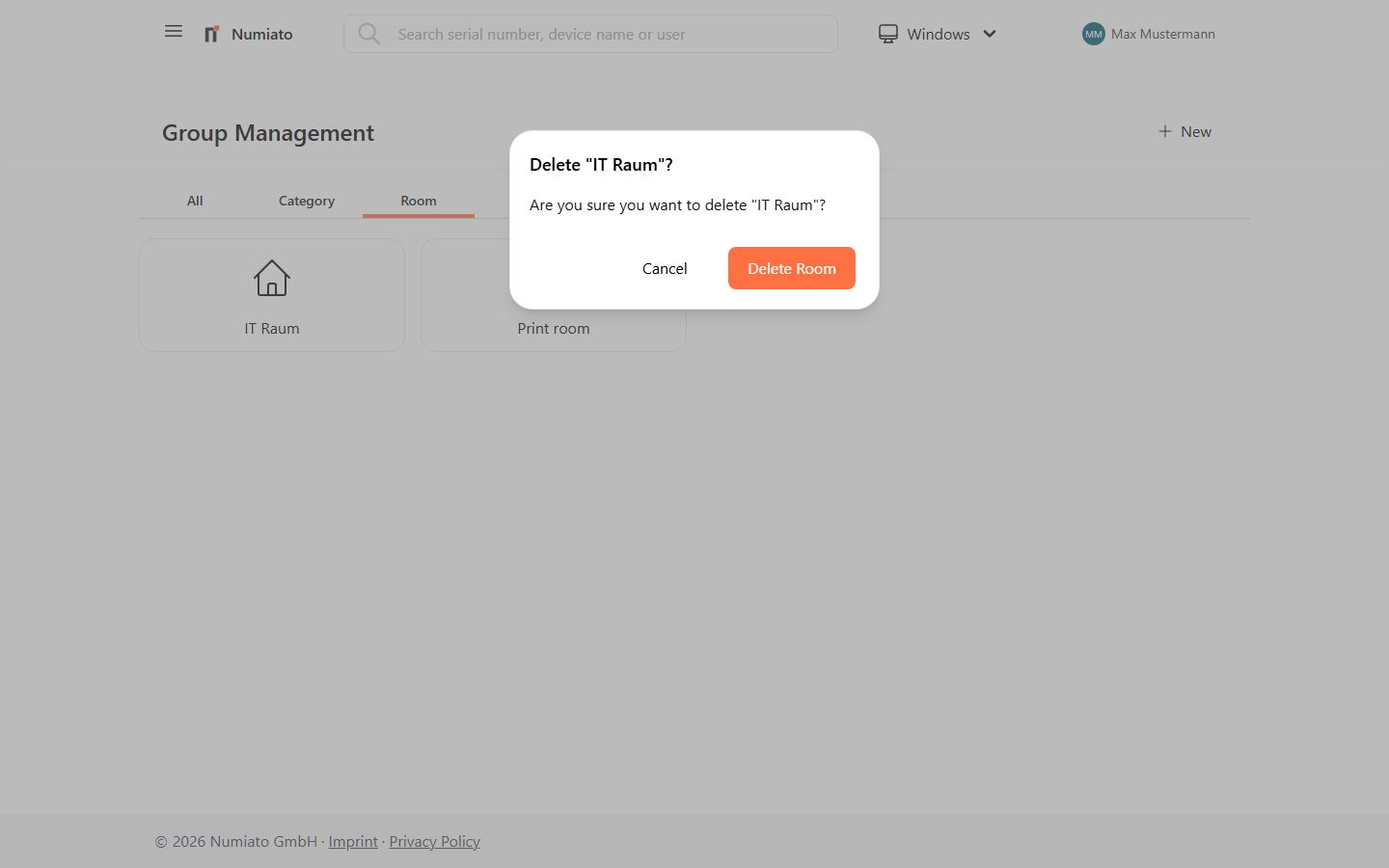Viewport: 1389px width, 868px height.
Task: Click the Numiato logo icon
Action: [211, 34]
